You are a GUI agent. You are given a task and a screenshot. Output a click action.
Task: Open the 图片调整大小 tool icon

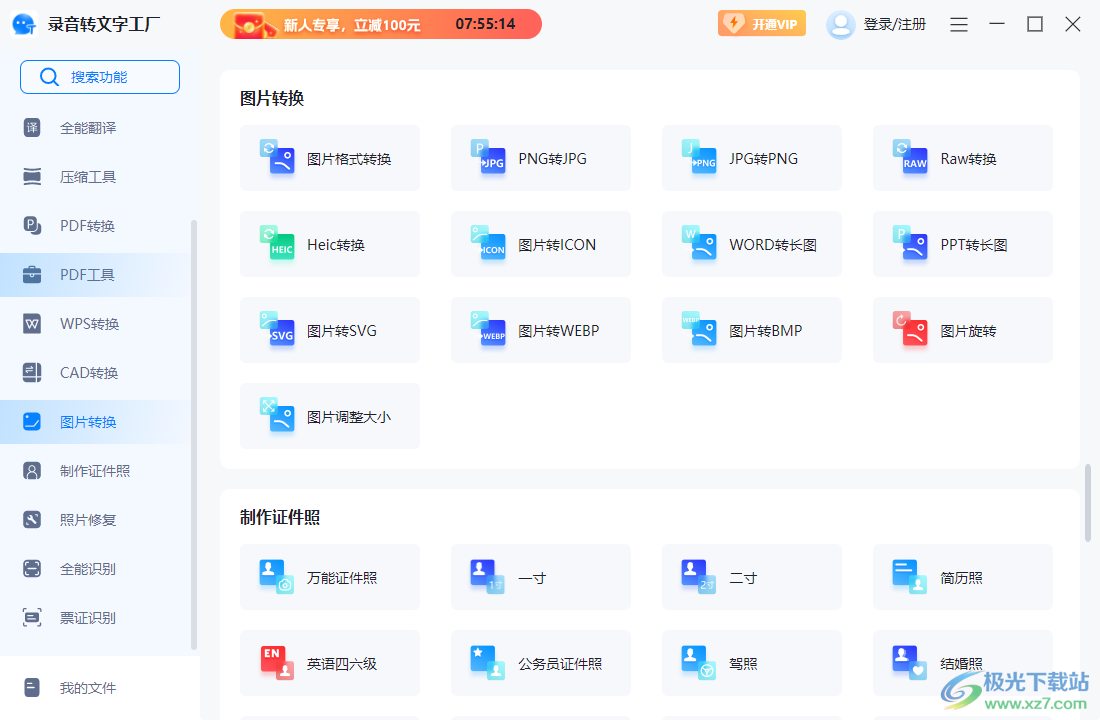pos(277,415)
